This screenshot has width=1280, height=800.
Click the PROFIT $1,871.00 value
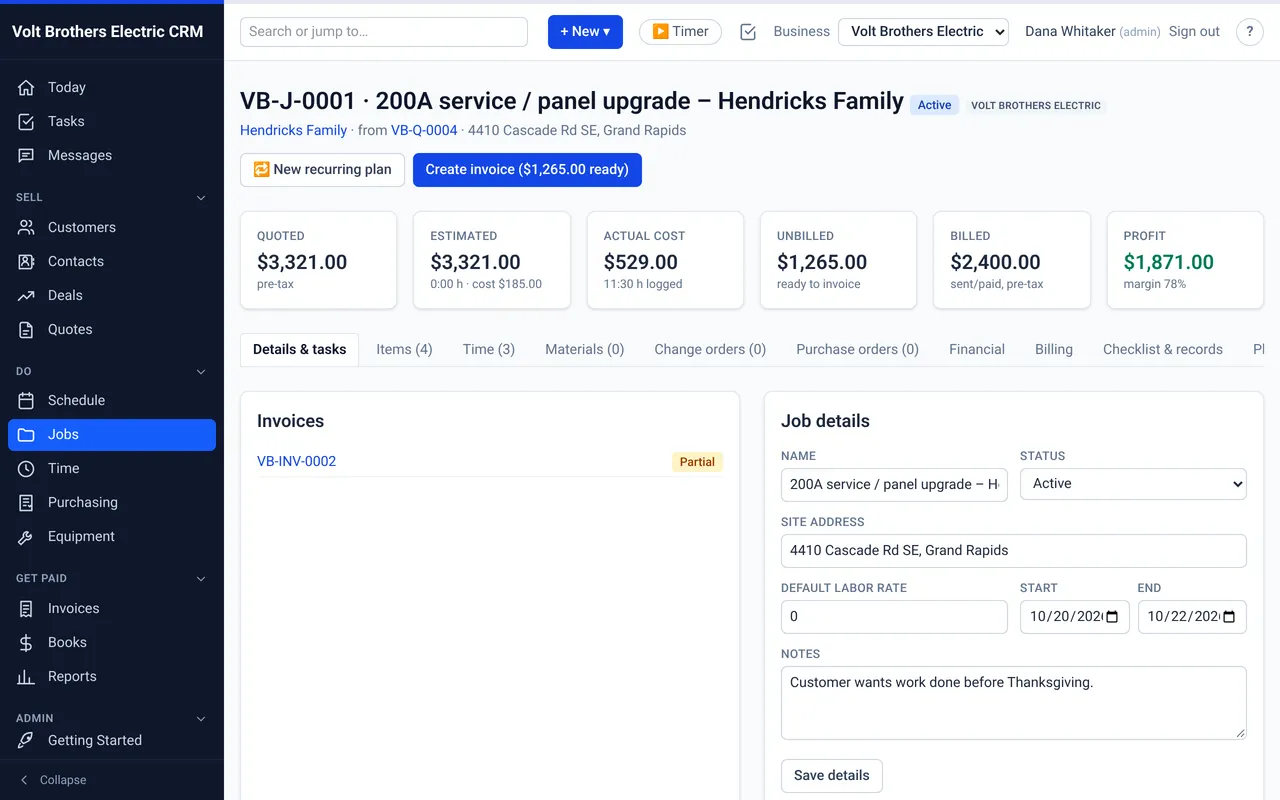coord(1168,262)
